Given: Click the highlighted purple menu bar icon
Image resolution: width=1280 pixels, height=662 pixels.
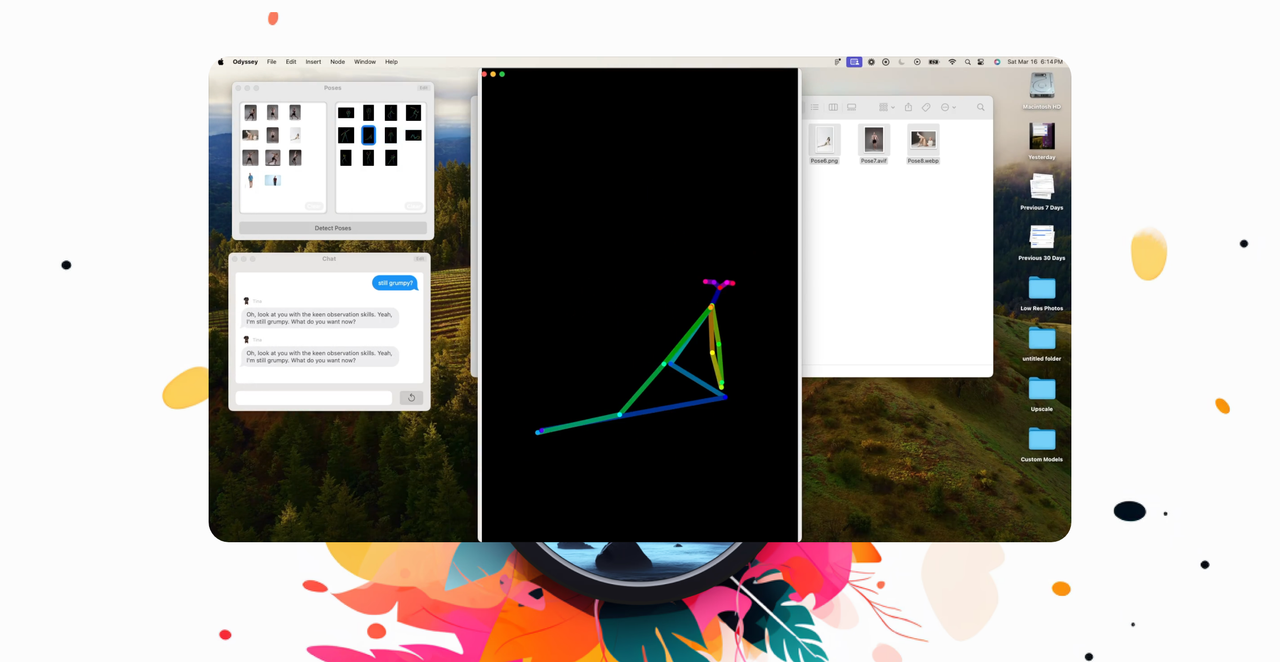Looking at the screenshot, I should point(854,62).
